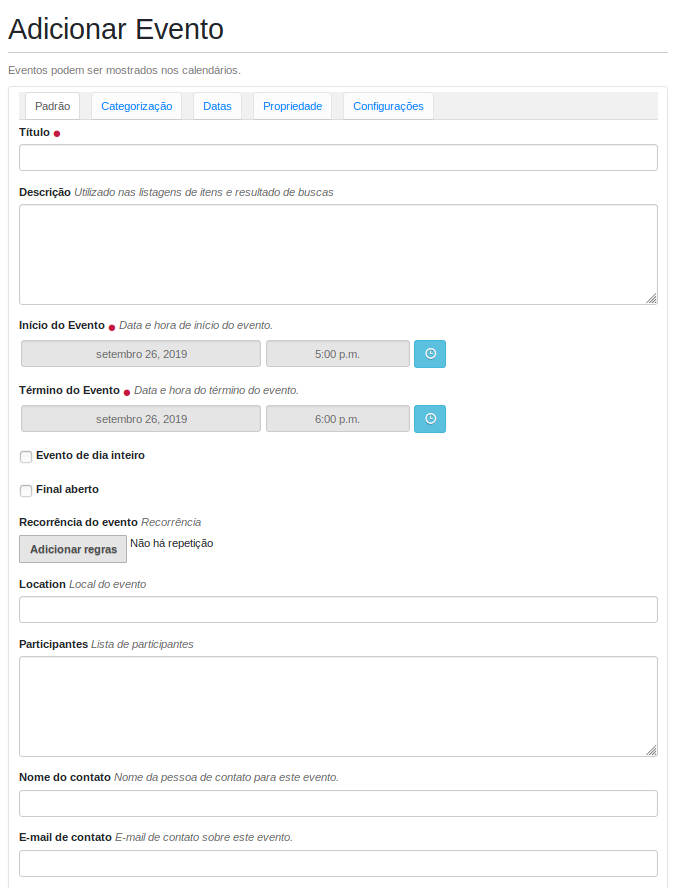Image resolution: width=675 pixels, height=888 pixels.
Task: Open the start date picker field
Action: [x=141, y=354]
